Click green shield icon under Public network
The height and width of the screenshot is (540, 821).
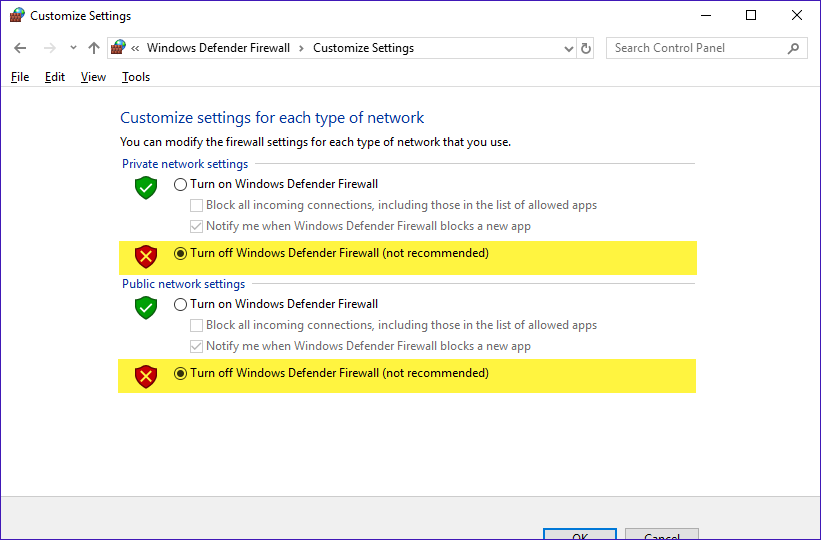[146, 307]
